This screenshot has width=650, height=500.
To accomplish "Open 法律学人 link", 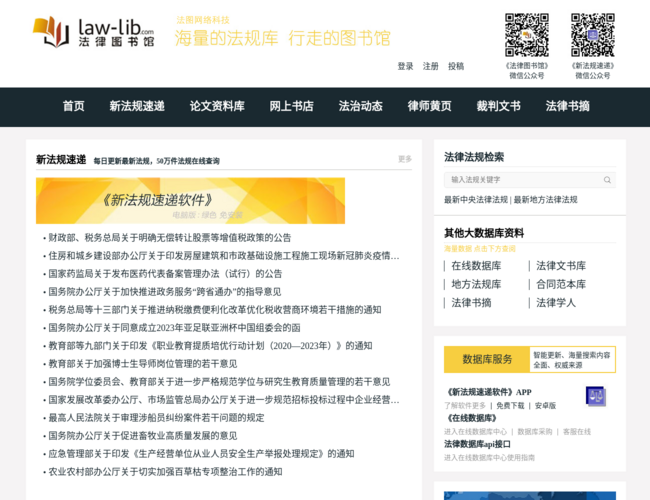I will click(556, 303).
